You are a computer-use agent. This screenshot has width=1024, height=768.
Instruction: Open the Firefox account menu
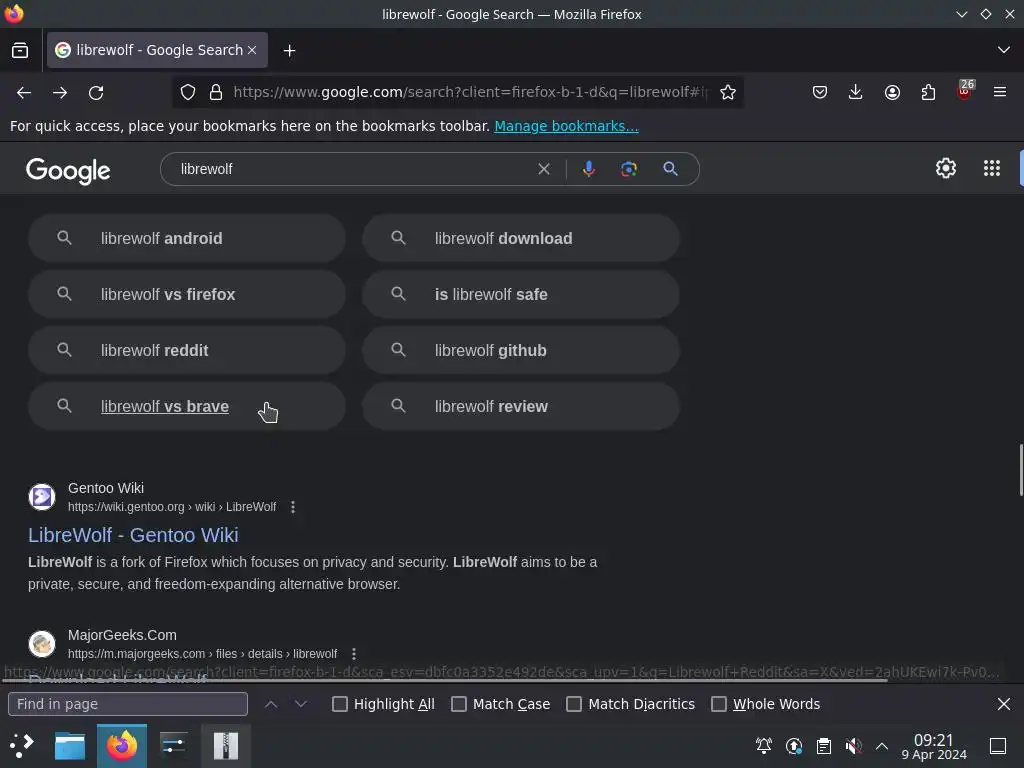(892, 93)
